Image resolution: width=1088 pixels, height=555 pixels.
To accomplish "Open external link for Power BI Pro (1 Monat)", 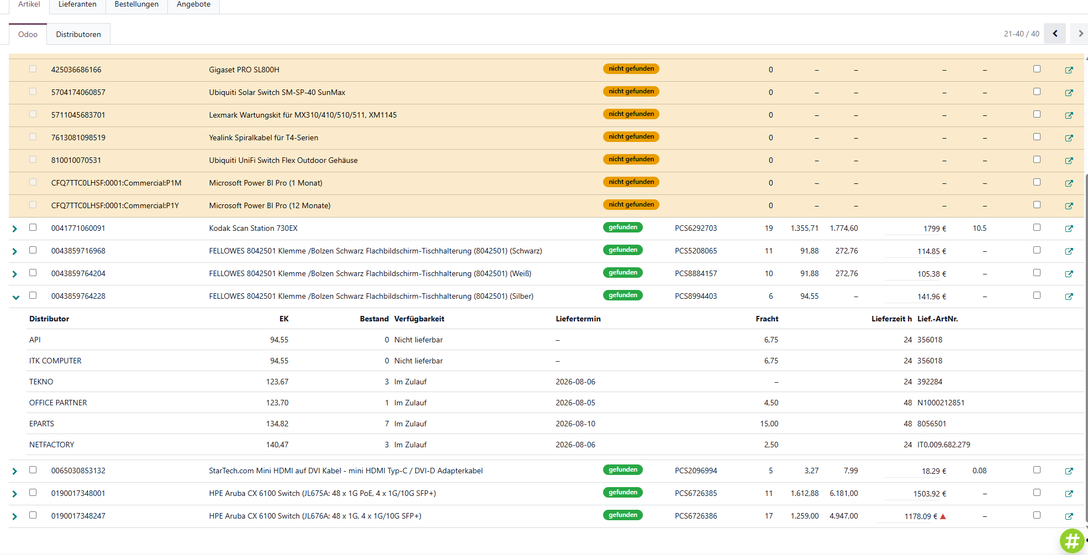I will point(1069,183).
